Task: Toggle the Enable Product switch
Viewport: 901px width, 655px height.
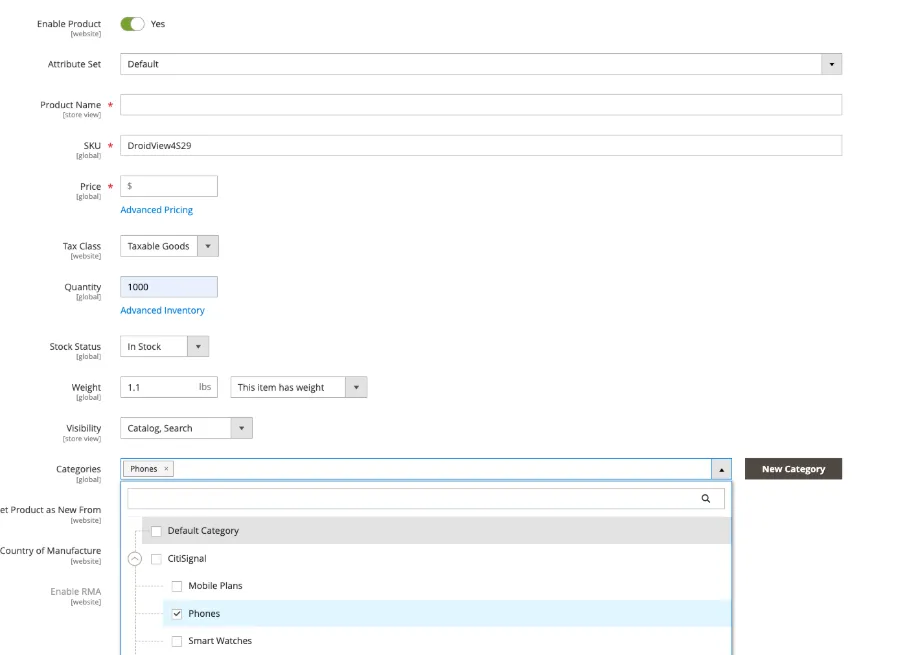Action: point(132,24)
